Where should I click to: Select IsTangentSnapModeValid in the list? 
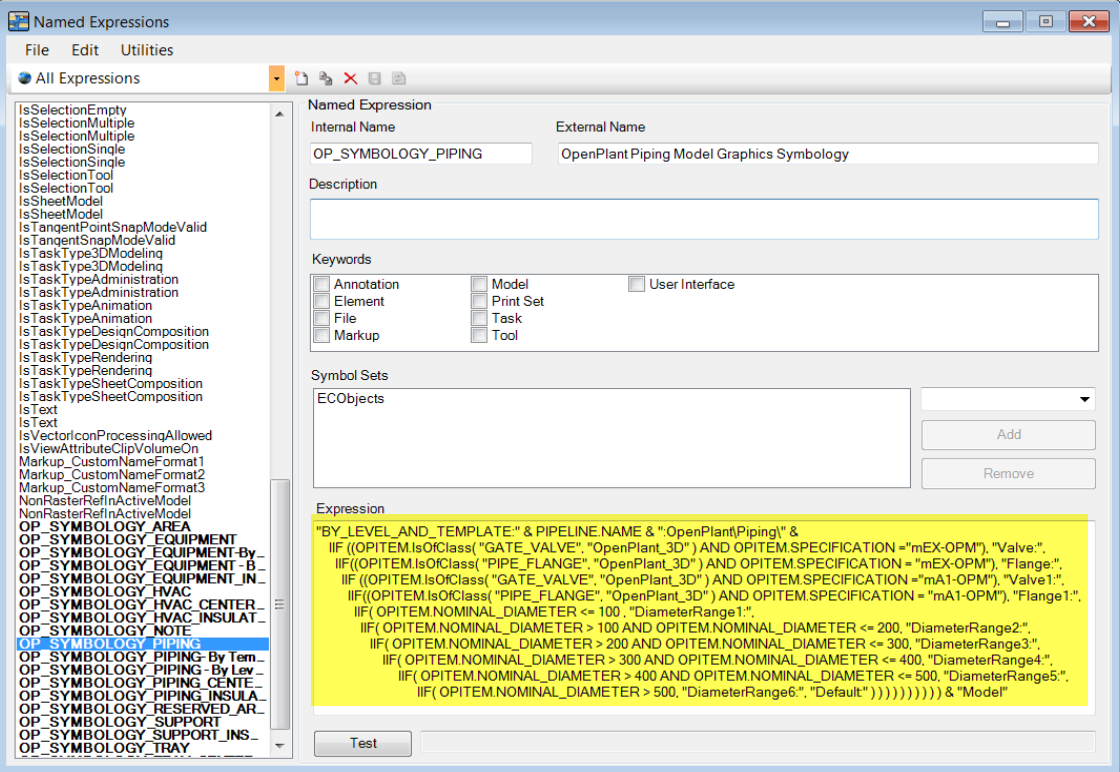[97, 240]
